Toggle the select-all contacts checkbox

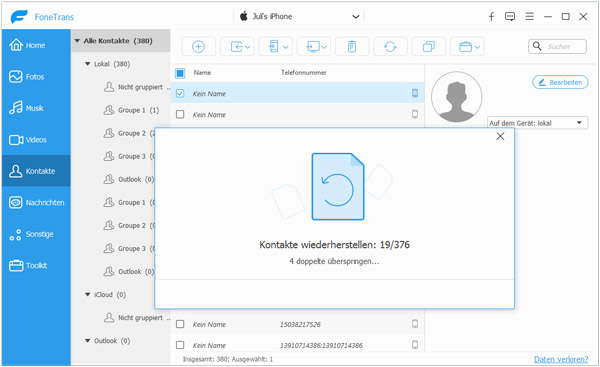tap(180, 73)
